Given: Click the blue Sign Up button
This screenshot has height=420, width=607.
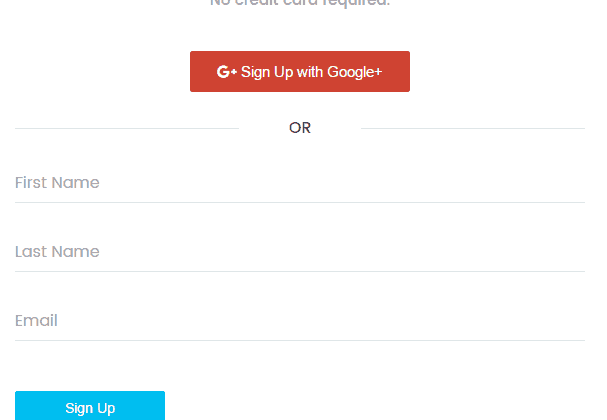Looking at the screenshot, I should tap(90, 406).
